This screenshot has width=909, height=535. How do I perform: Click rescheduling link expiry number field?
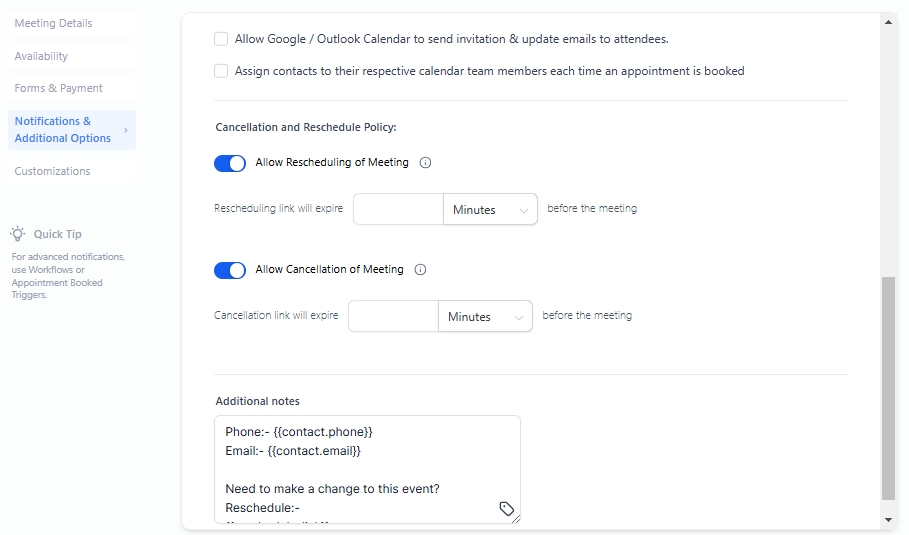tap(398, 210)
